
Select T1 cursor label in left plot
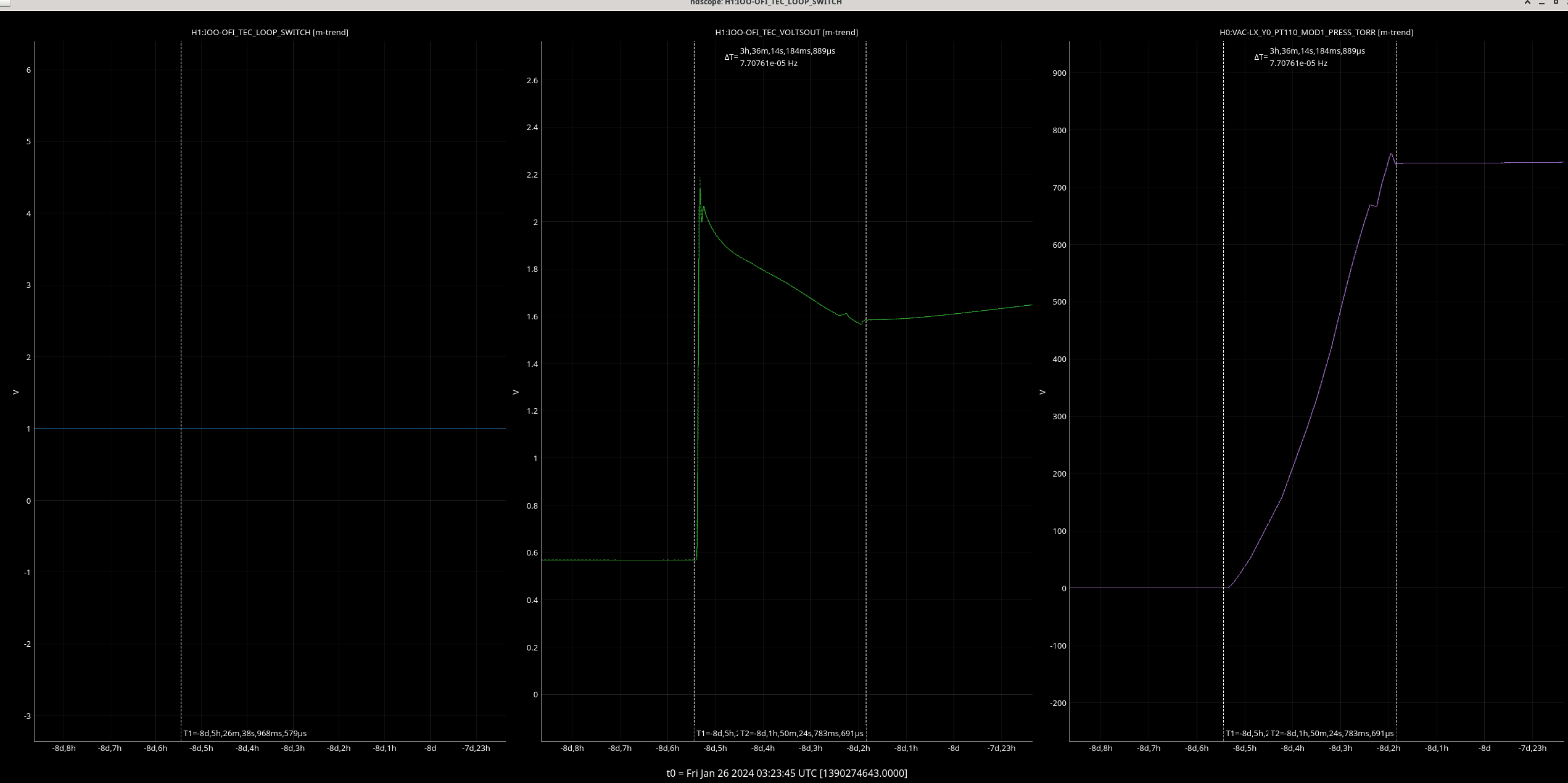click(x=245, y=733)
